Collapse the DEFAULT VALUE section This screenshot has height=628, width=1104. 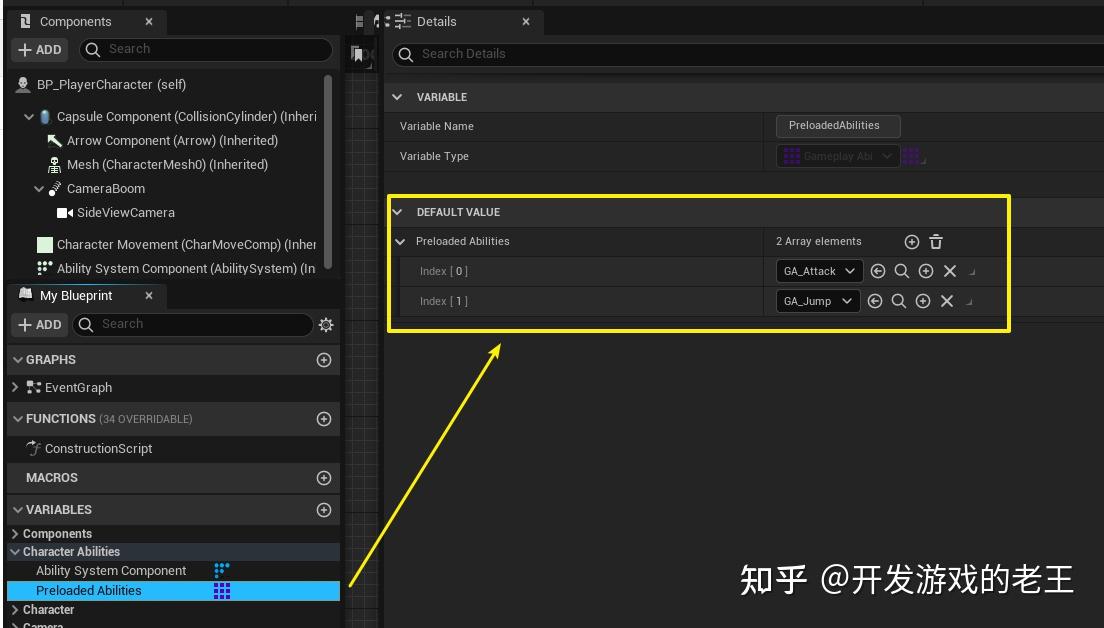pyautogui.click(x=397, y=212)
